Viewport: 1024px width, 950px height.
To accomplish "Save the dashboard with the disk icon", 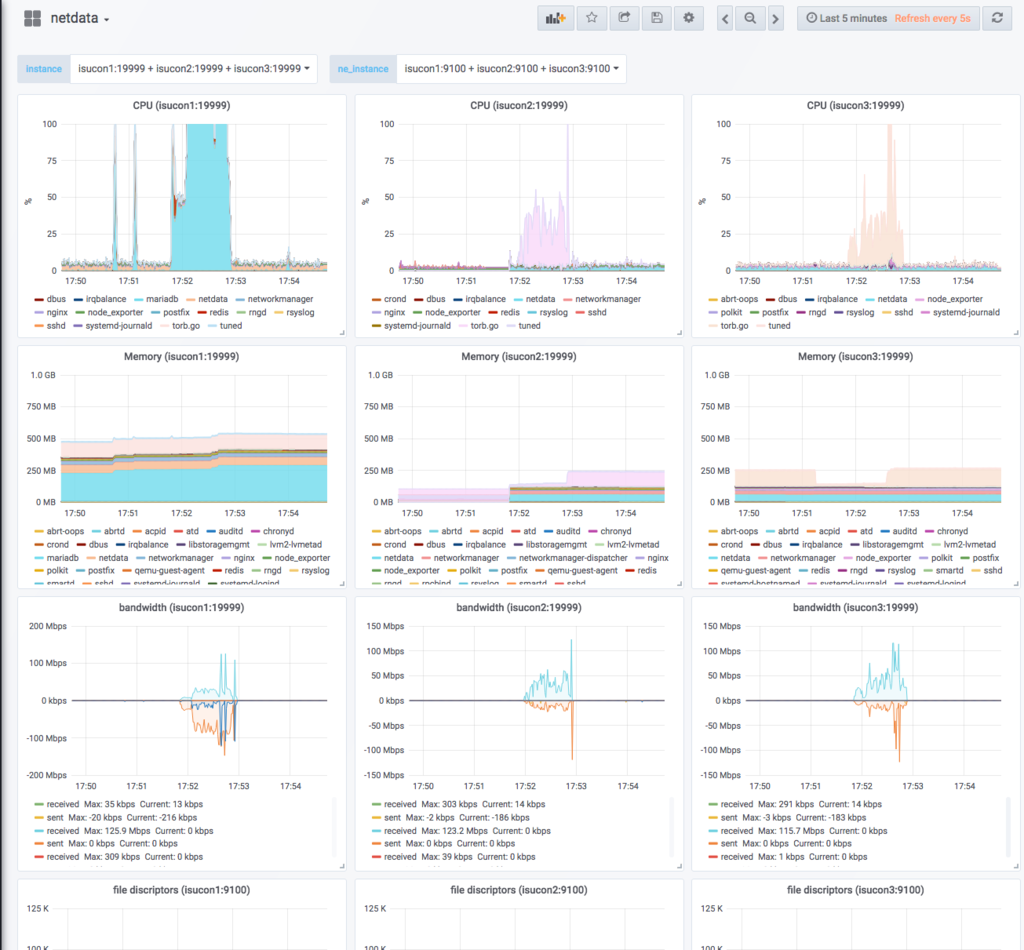I will tap(657, 18).
